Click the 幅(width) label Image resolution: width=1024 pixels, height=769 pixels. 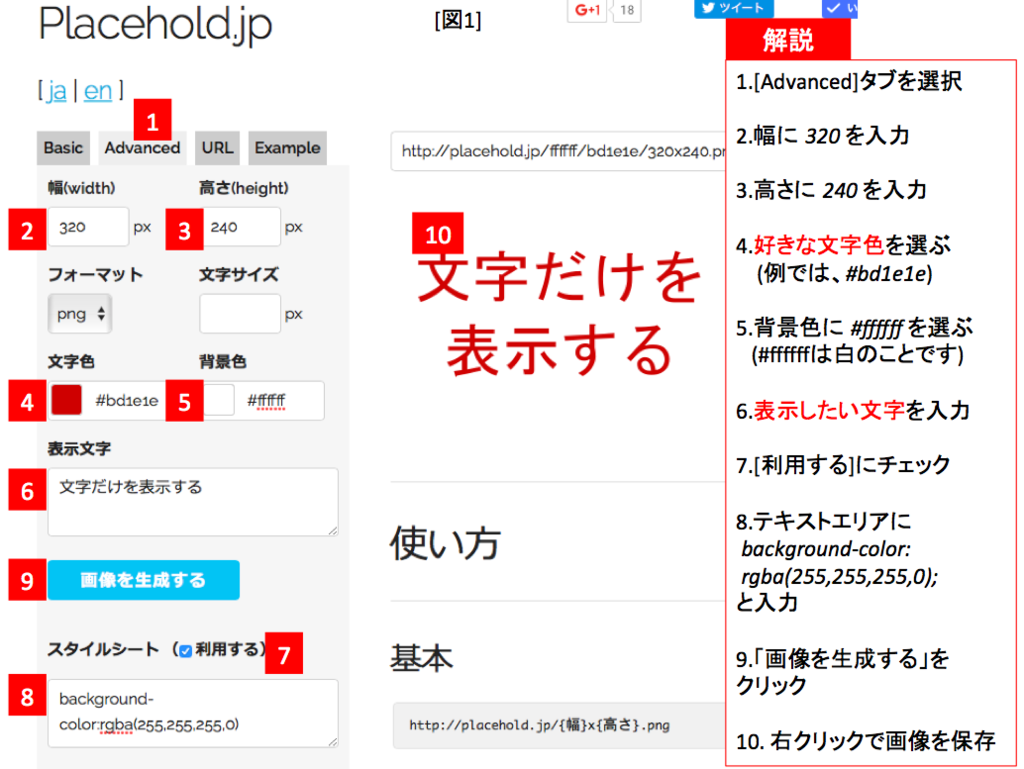coord(82,188)
